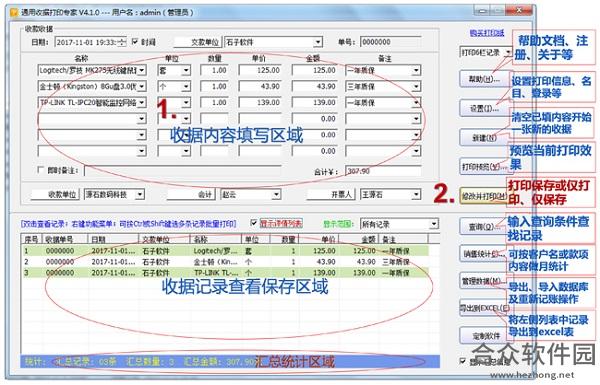Click the 修改并打印 button
The height and width of the screenshot is (385, 600).
pos(484,196)
